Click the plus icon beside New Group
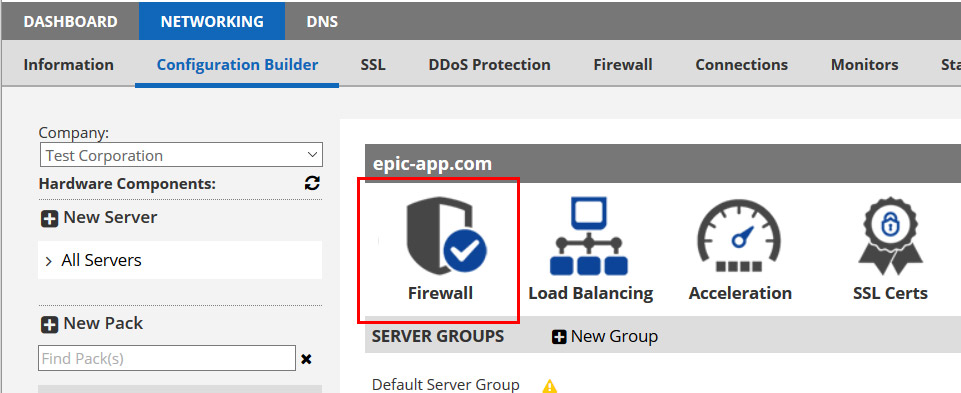Viewport: 961px width, 393px height. click(558, 337)
